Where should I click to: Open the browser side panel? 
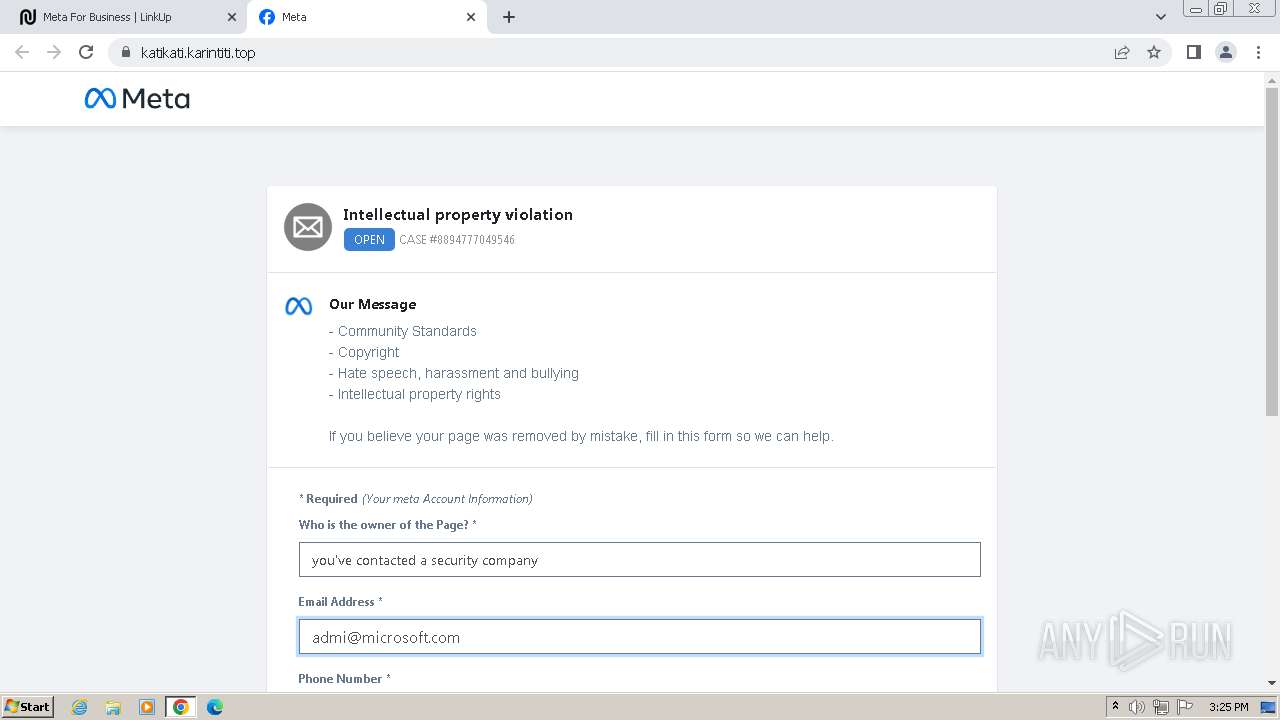point(1193,52)
